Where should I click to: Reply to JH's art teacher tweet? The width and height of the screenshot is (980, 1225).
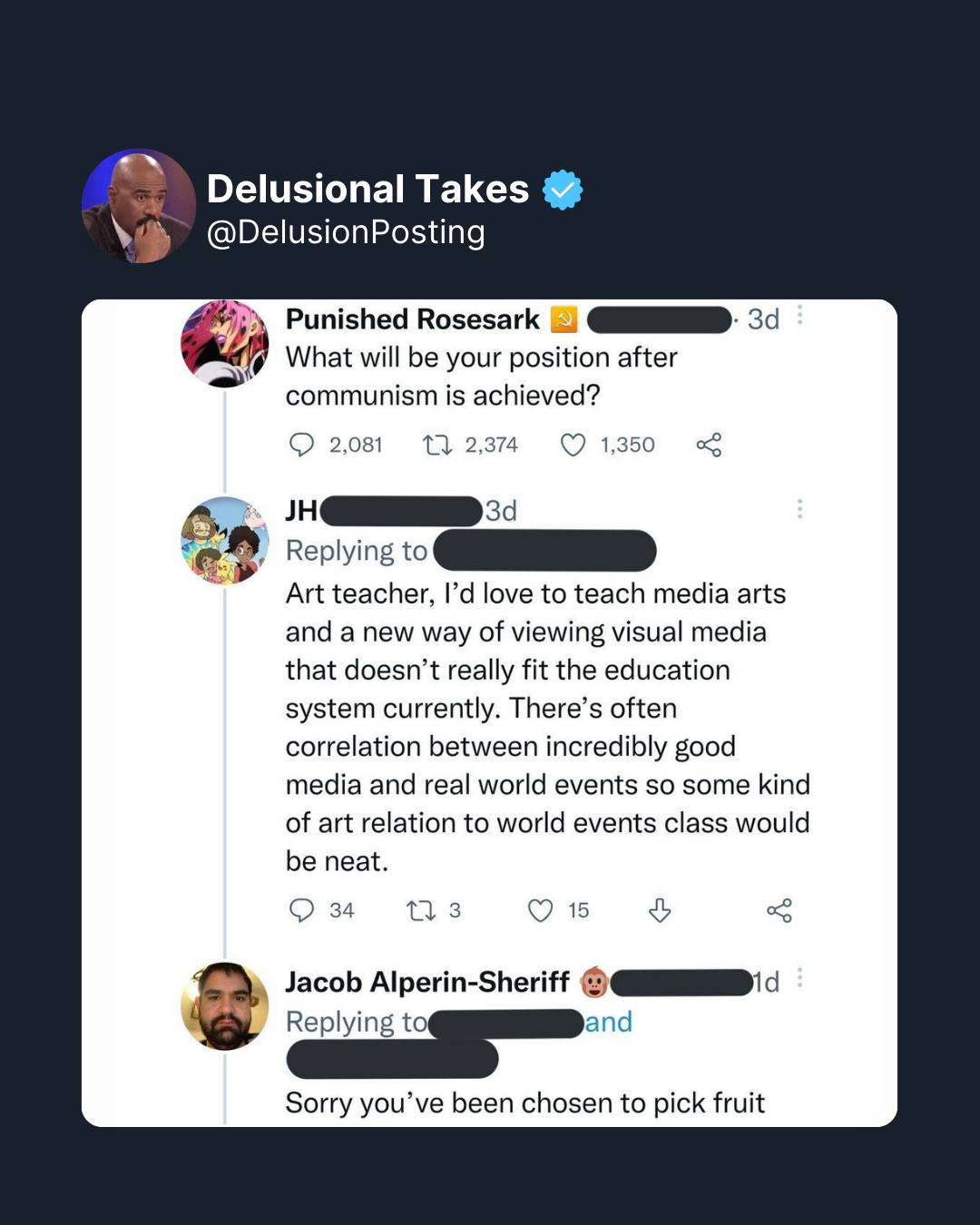pyautogui.click(x=301, y=910)
